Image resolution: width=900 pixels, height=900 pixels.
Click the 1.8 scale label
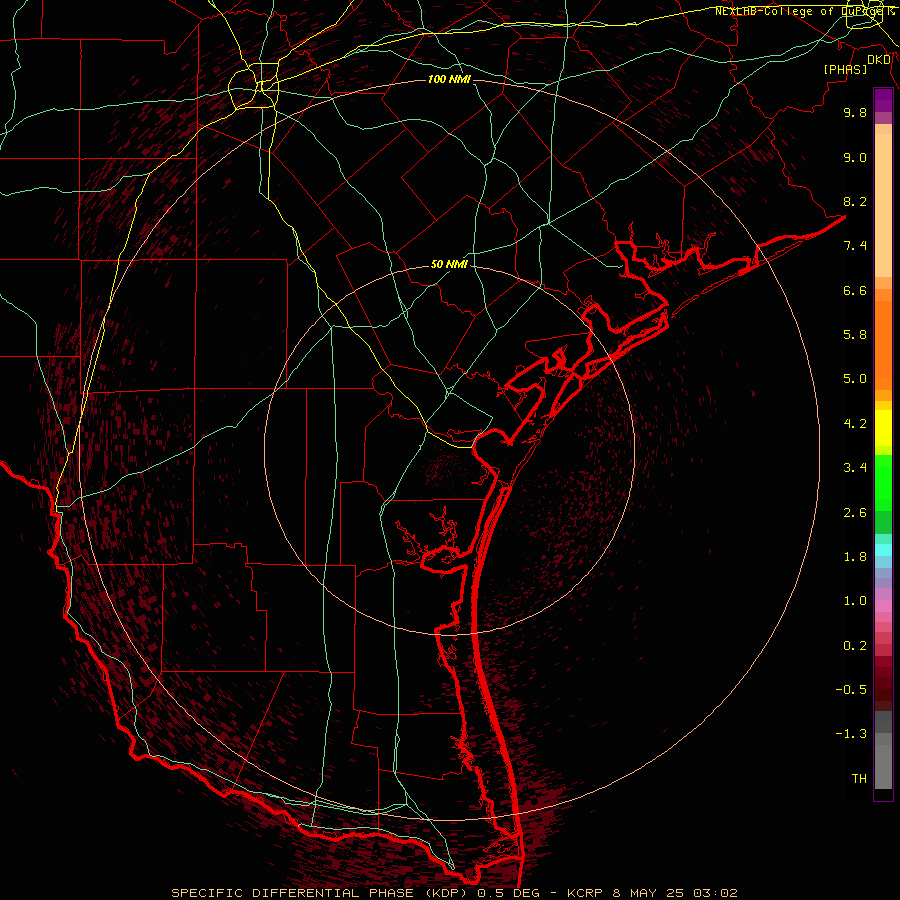855,557
